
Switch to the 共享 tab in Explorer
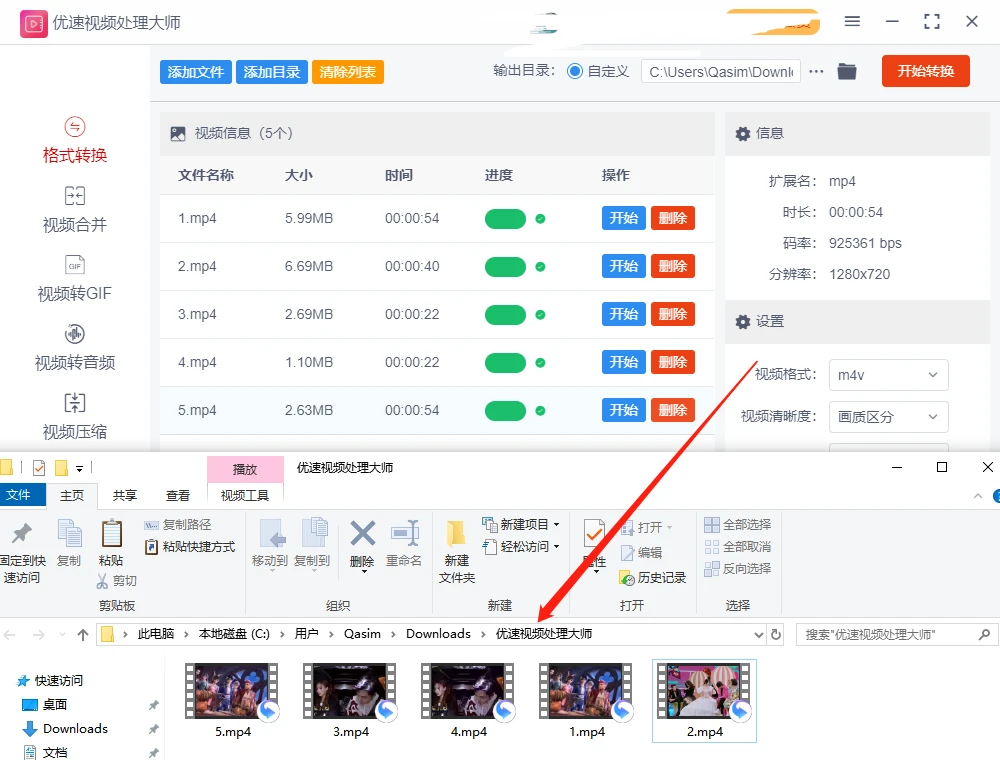[125, 495]
